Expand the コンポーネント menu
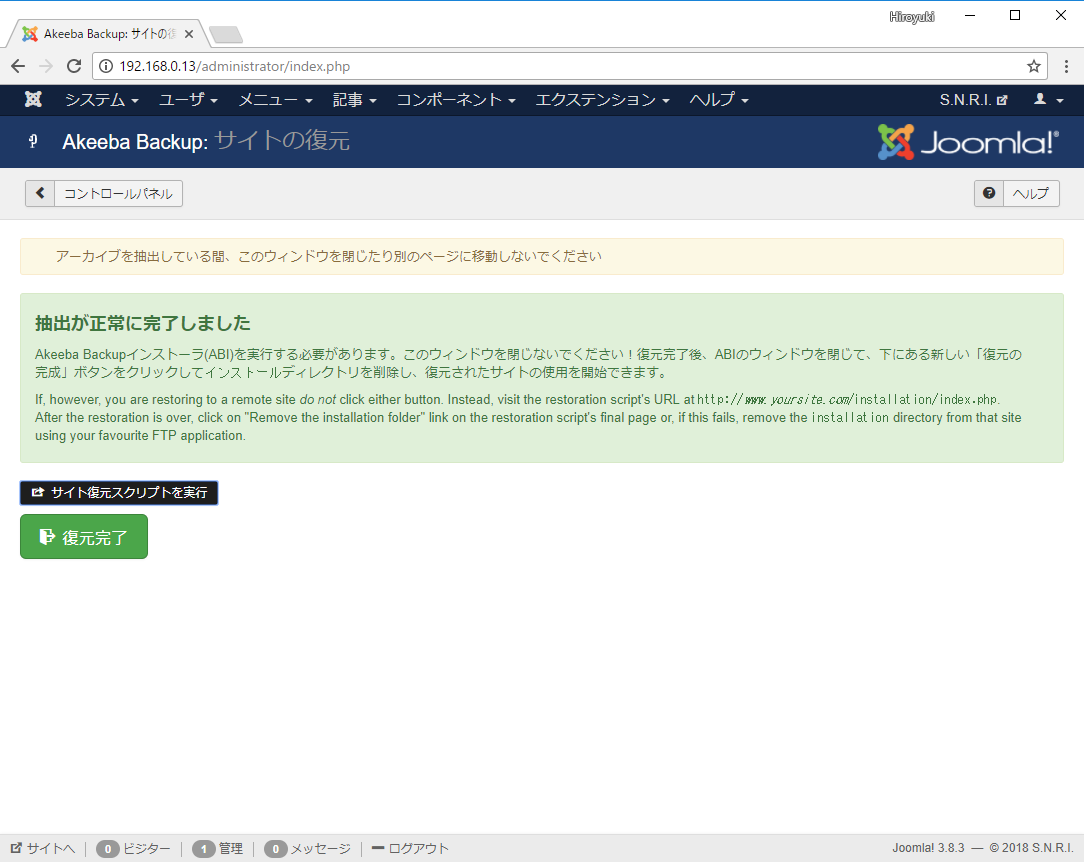1084x862 pixels. pyautogui.click(x=456, y=100)
